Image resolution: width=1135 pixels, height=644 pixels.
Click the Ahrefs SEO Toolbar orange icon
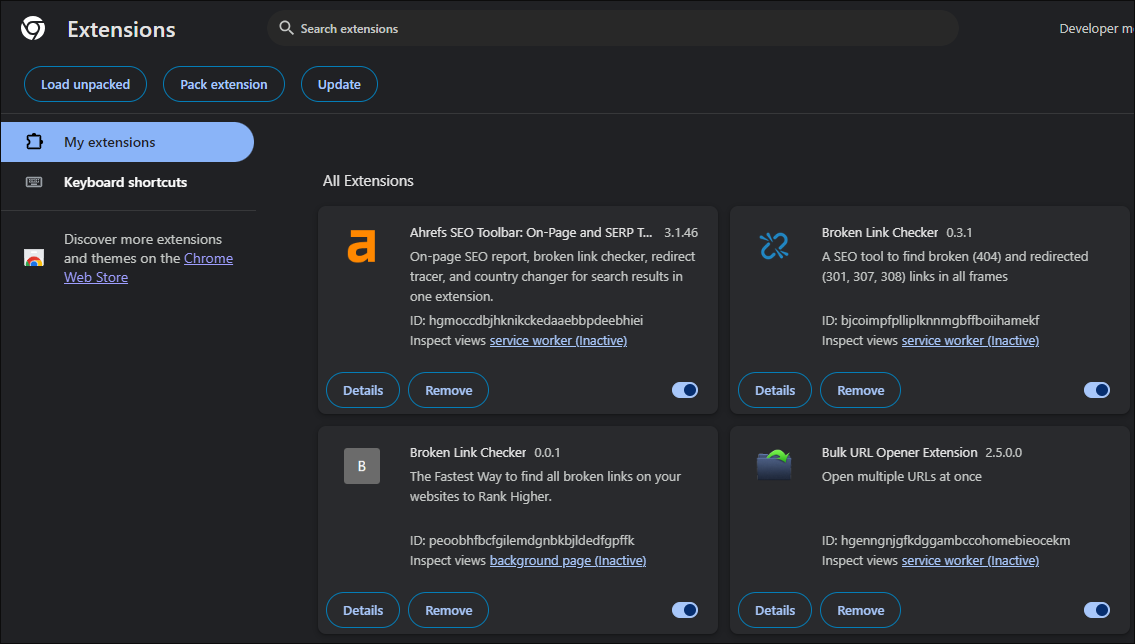tap(361, 246)
